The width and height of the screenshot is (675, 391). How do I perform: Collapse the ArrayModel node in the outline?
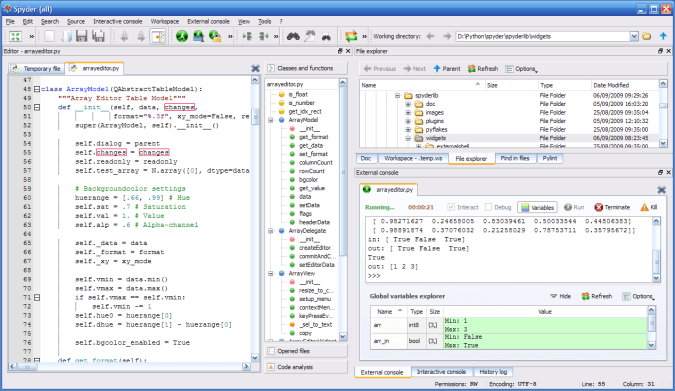pos(271,120)
